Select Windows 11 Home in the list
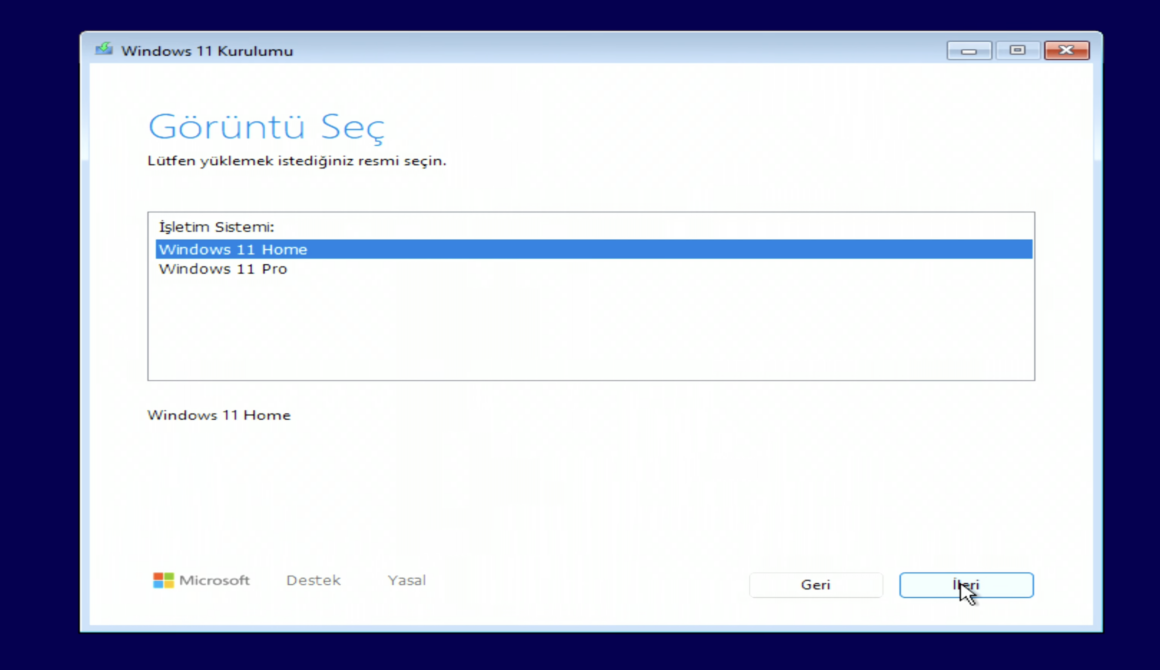This screenshot has width=1160, height=670. (594, 249)
